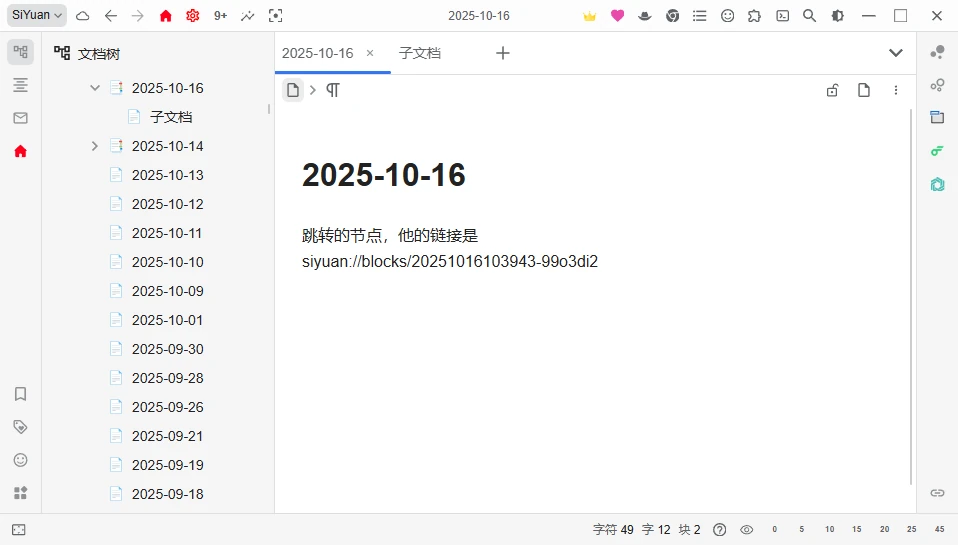
Task: Open the Graph view in right dock
Action: (x=937, y=53)
